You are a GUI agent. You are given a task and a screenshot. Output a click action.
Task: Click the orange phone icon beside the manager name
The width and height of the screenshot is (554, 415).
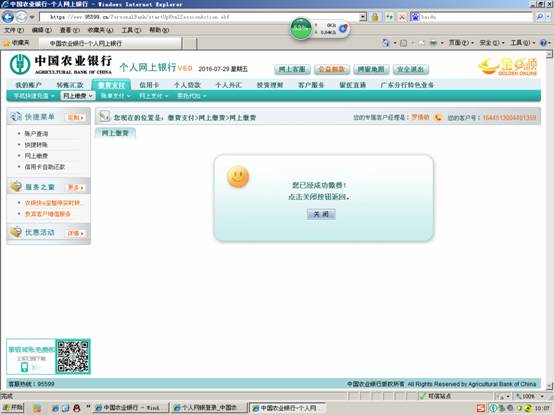pos(438,117)
